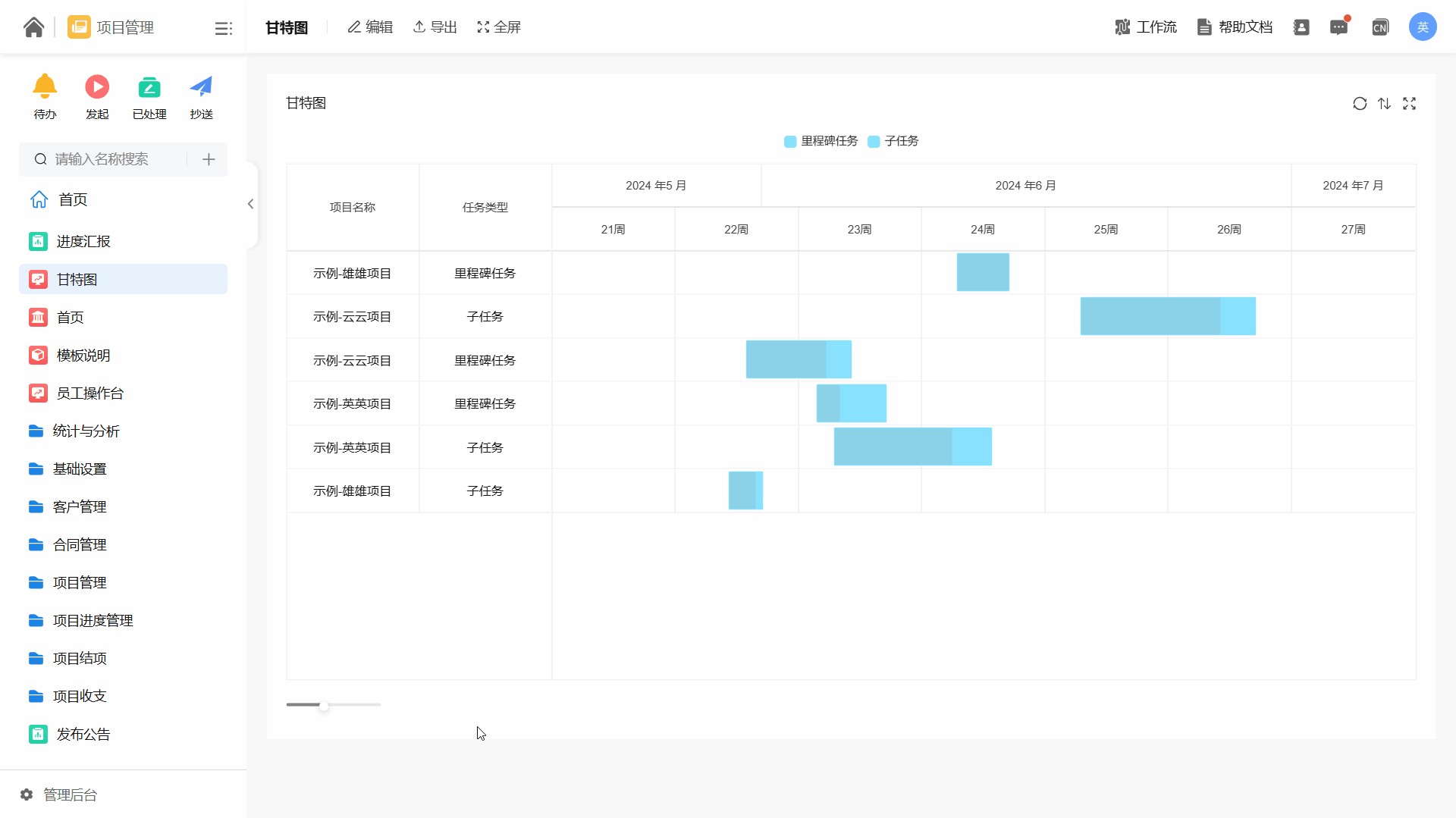
Task: Click the Gantt zoom slider handle
Action: (324, 705)
